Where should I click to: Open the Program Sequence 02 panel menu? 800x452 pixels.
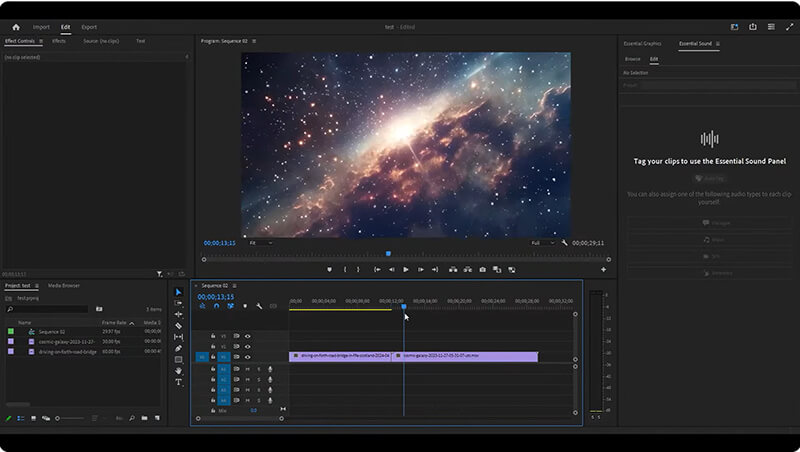coord(254,41)
